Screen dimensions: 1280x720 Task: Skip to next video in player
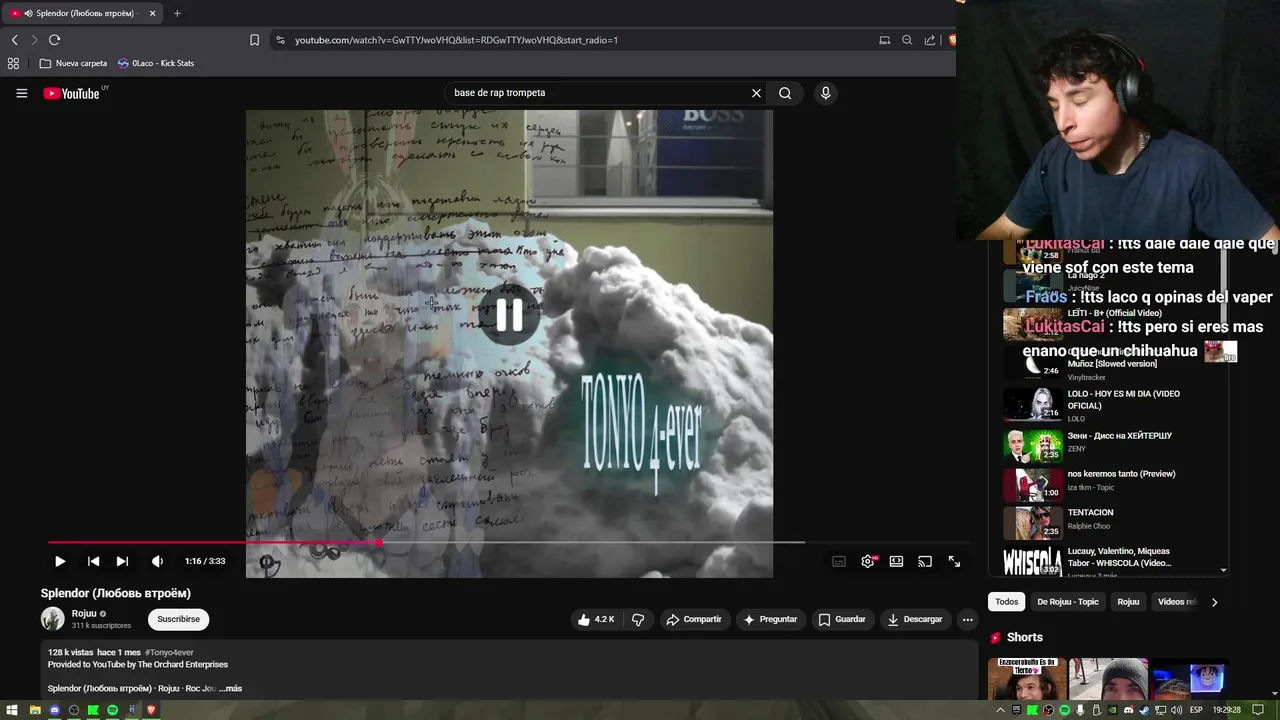(x=122, y=562)
